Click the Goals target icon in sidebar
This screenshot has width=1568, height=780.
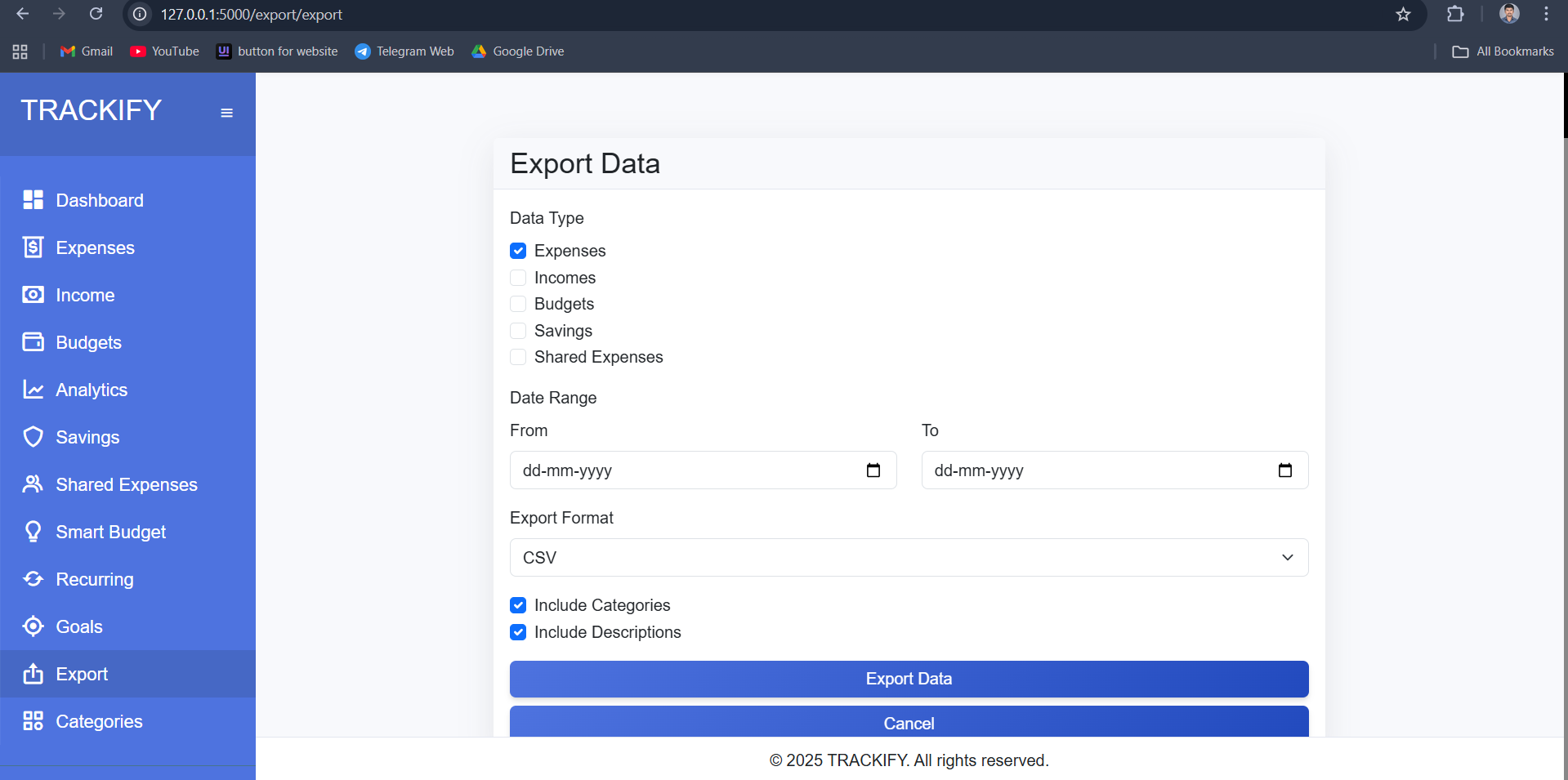pos(33,626)
